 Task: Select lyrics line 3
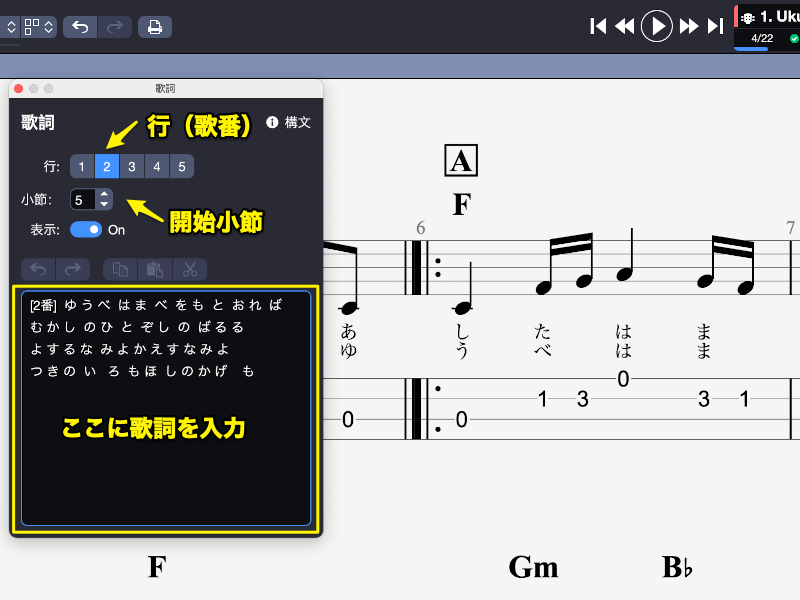132,166
